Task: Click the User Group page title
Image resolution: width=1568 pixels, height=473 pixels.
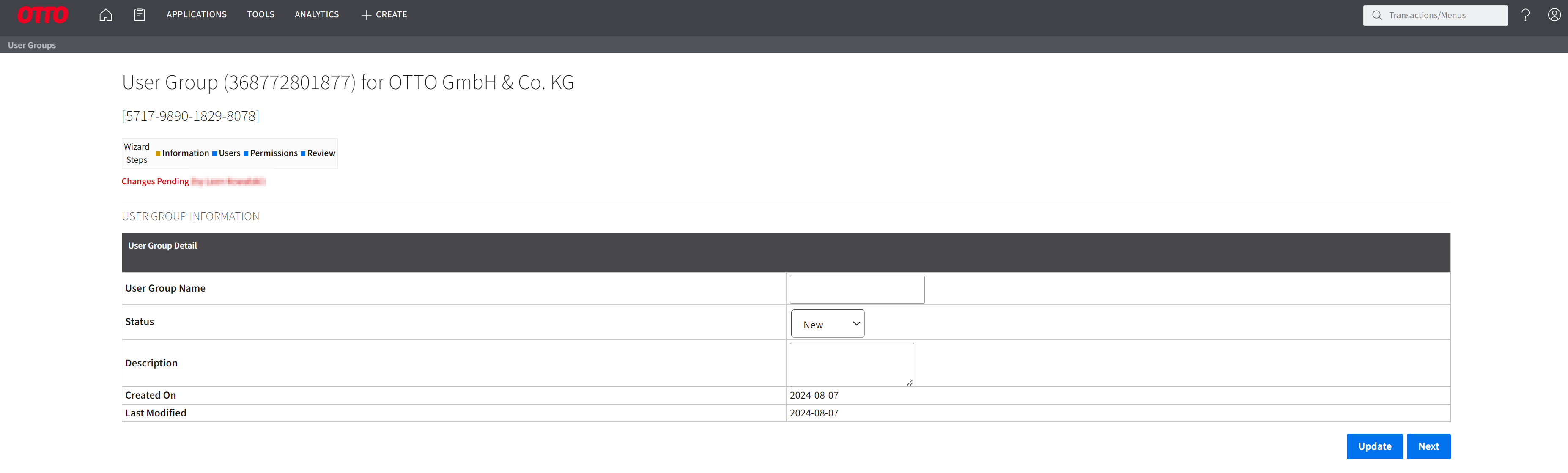Action: (348, 83)
